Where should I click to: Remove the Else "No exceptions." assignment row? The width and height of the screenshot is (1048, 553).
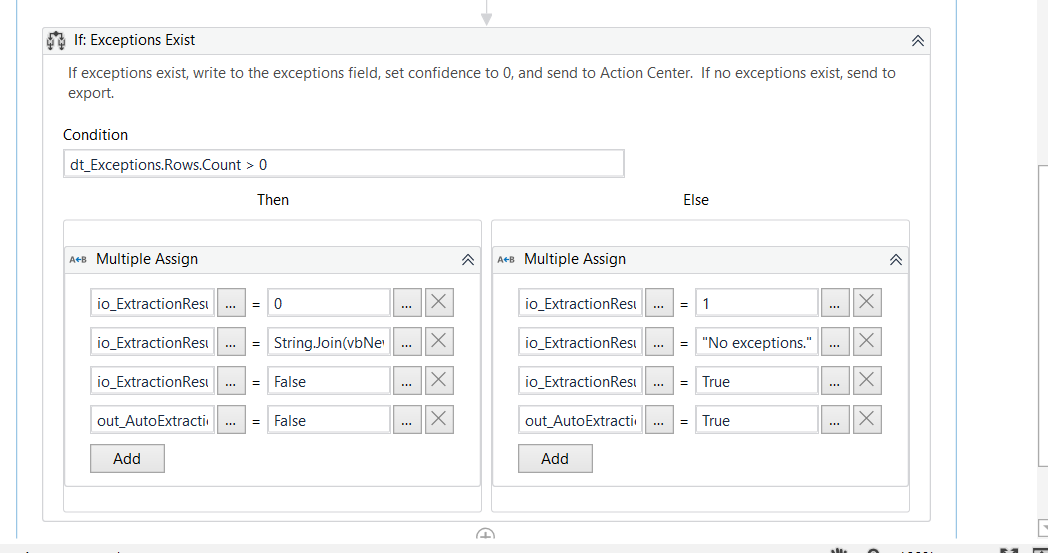click(x=866, y=342)
